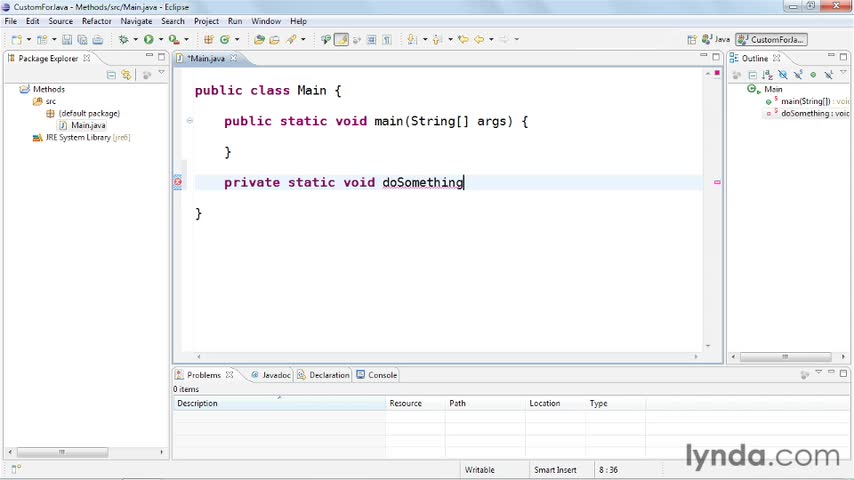Viewport: 854px width, 480px height.
Task: Click the status bar icon at bottom left
Action: (16, 469)
